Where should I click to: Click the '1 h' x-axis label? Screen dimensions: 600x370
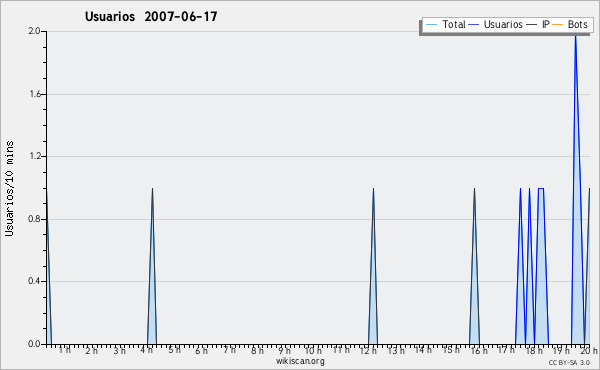point(64,350)
